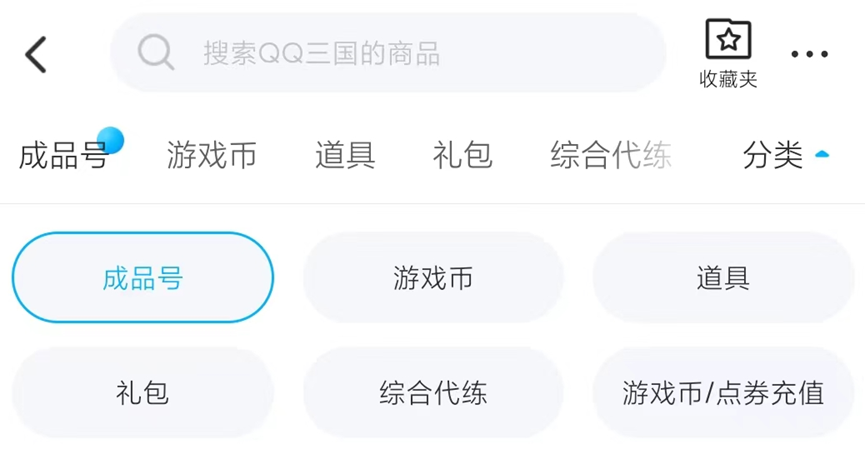Switch to the 游戏币 tab
The height and width of the screenshot is (449, 865).
212,155
